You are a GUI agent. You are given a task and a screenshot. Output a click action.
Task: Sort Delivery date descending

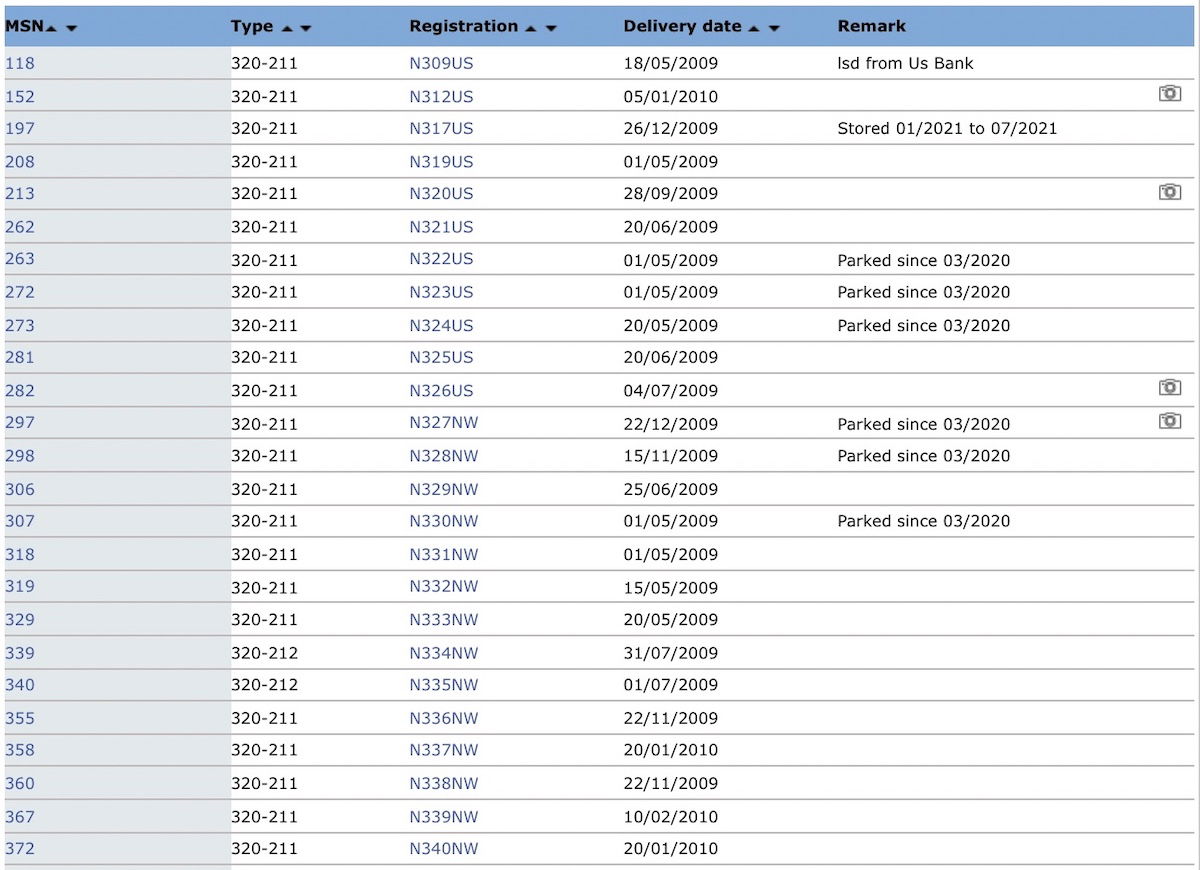pyautogui.click(x=774, y=28)
